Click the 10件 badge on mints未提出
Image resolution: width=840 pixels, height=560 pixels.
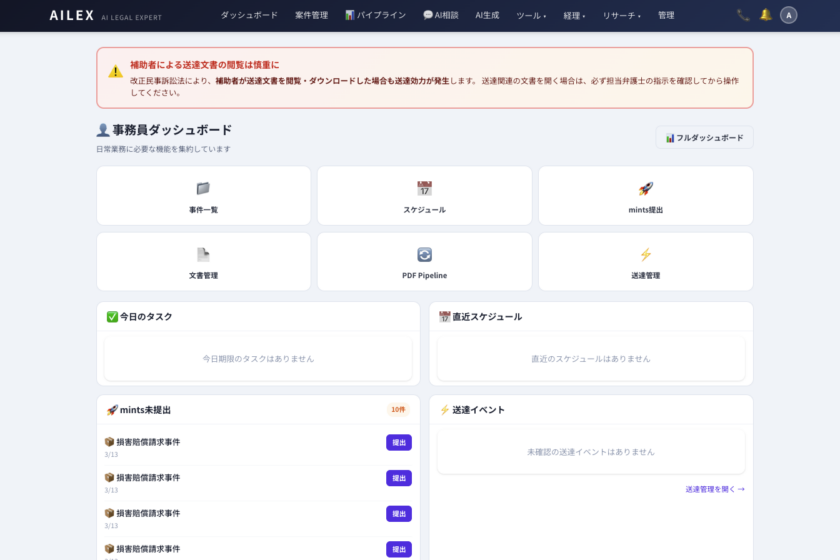coord(398,410)
